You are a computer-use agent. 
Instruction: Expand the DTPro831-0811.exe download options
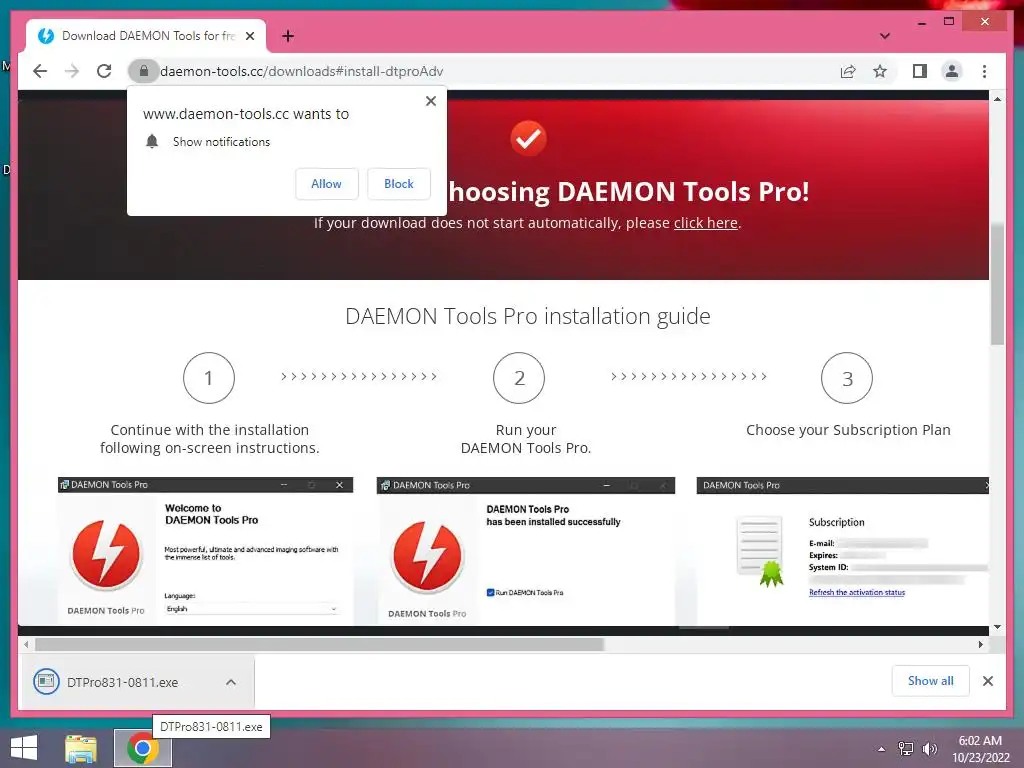click(x=231, y=682)
